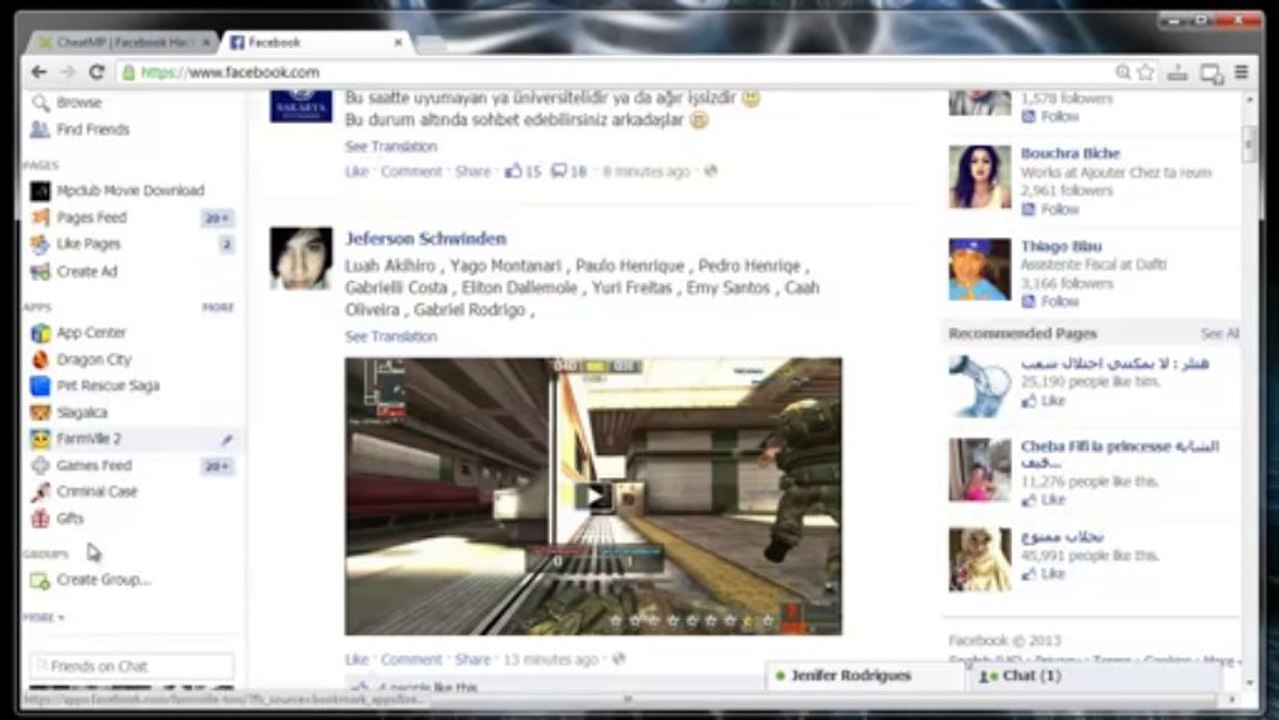The width and height of the screenshot is (1279, 720).
Task: Open Bouchra Biche's profile
Action: coord(1070,153)
